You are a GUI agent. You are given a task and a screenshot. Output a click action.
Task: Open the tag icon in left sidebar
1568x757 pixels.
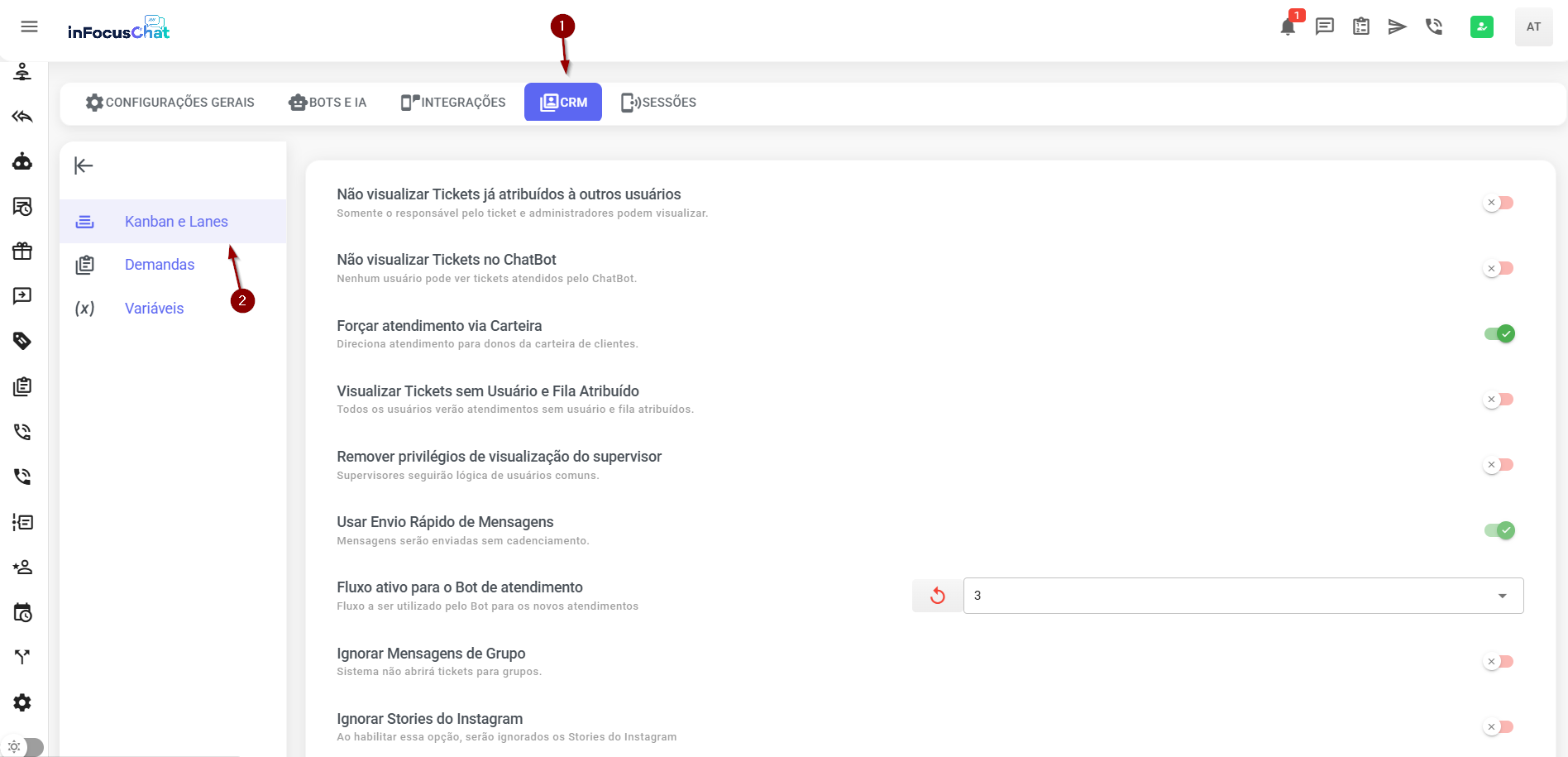[x=22, y=341]
